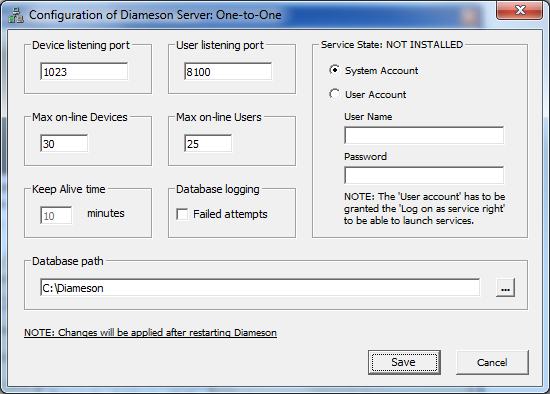Browse for database path with ellipsis button
Screen dimensions: 550x394
coord(505,288)
